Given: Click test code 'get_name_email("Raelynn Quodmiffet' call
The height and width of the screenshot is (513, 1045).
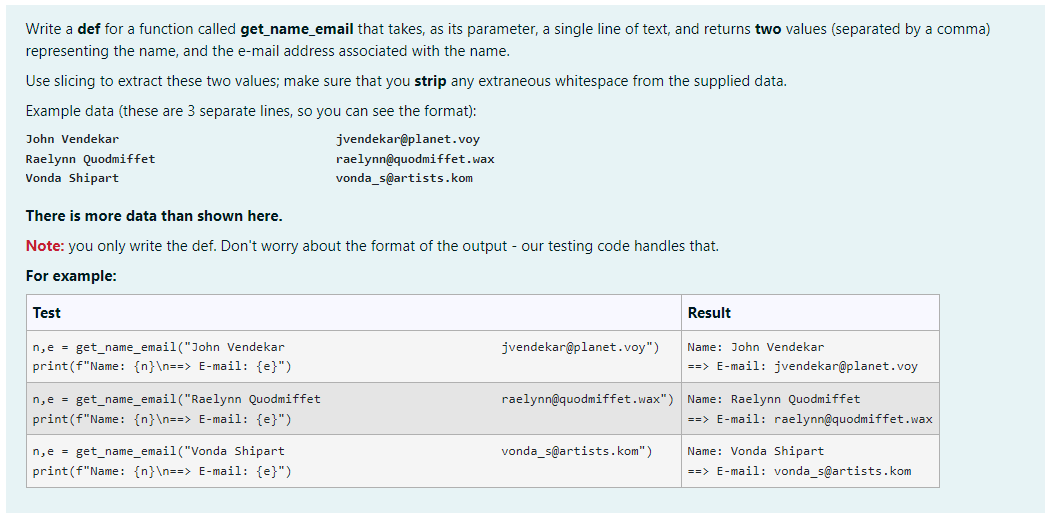Looking at the screenshot, I should [x=198, y=399].
